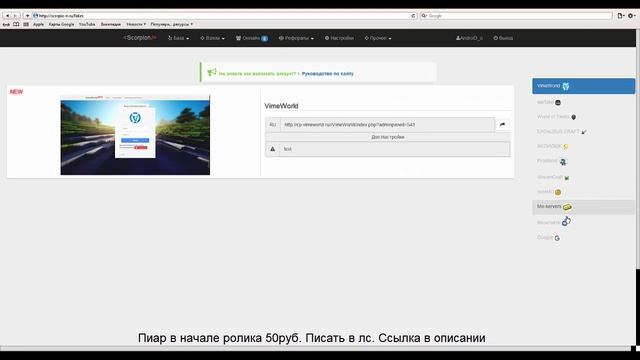Open the page menu icon in the toolbar
This screenshot has height=360, width=640.
621,16
